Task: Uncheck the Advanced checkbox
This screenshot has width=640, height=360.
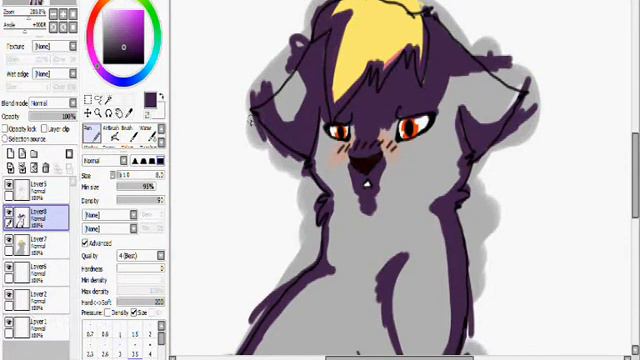Action: pos(85,243)
